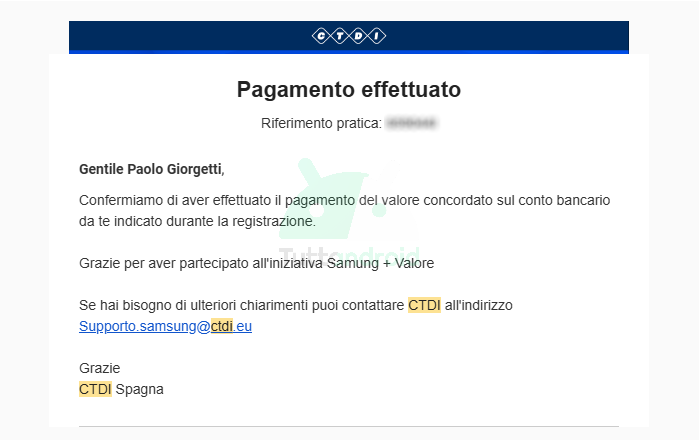
Task: Click the CTDI logo in header banner
Action: (x=349, y=36)
